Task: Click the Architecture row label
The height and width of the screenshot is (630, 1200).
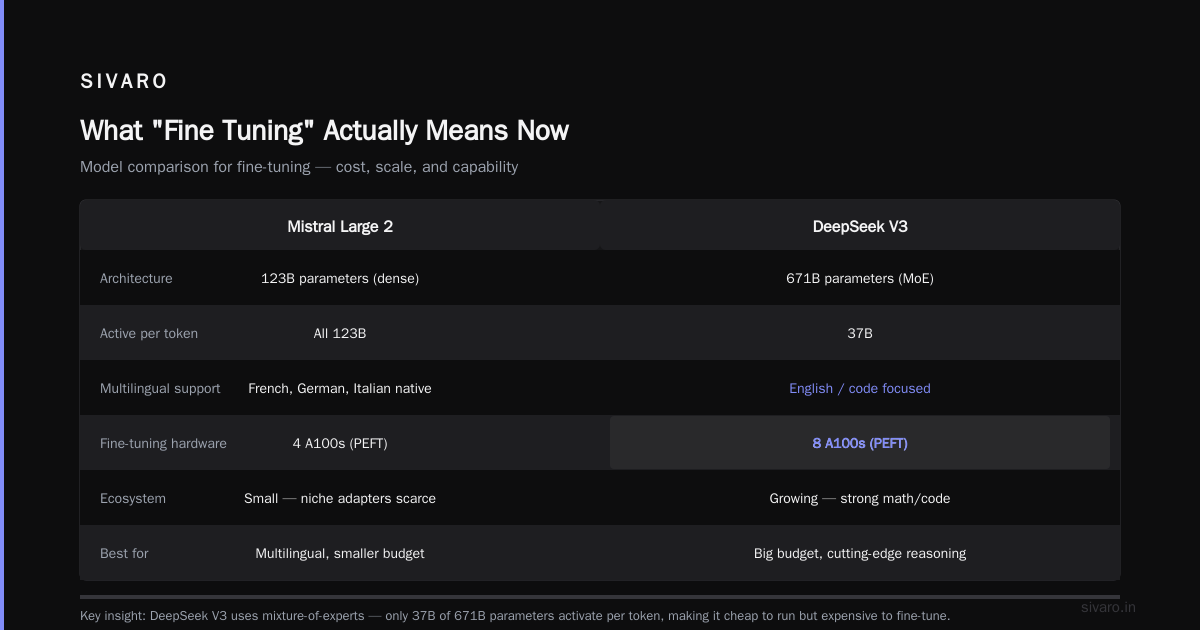Action: 136,278
